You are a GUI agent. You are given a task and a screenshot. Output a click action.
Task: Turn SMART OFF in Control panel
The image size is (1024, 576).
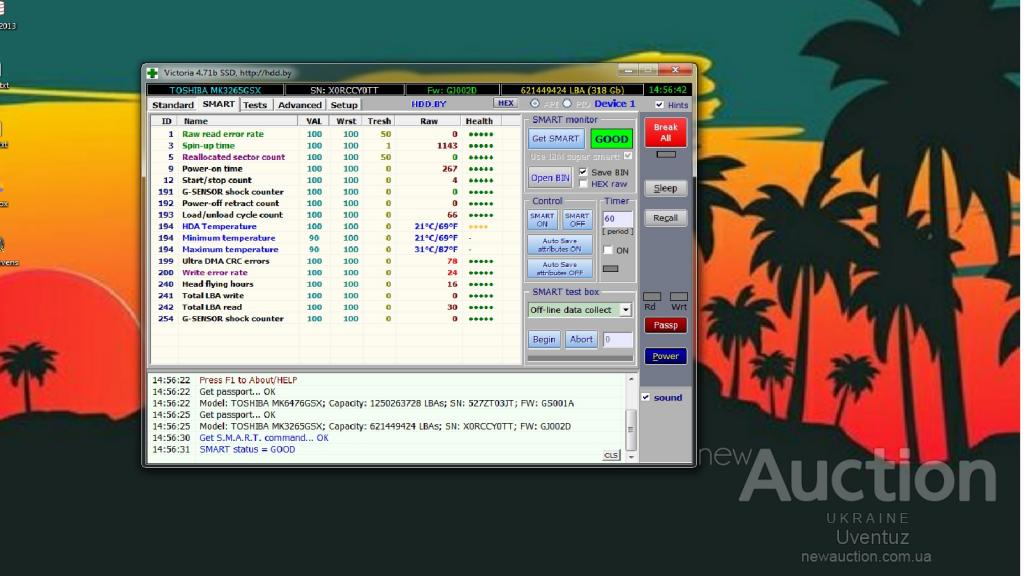(x=576, y=219)
